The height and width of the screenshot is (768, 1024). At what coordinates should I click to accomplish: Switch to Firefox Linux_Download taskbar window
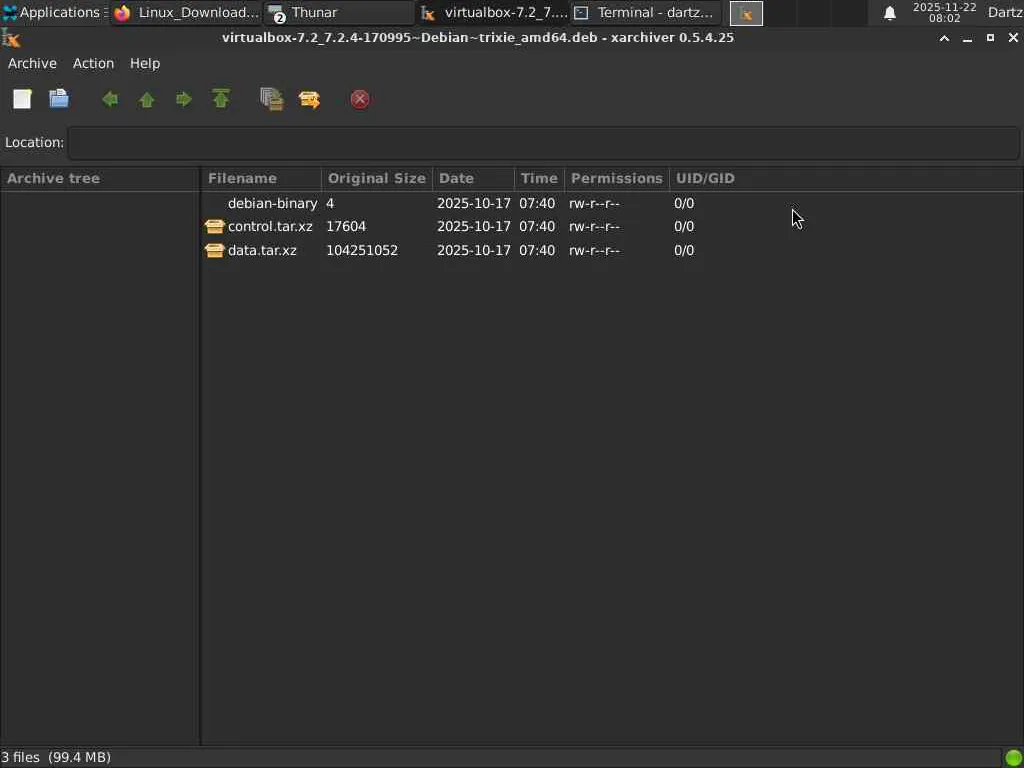click(187, 12)
